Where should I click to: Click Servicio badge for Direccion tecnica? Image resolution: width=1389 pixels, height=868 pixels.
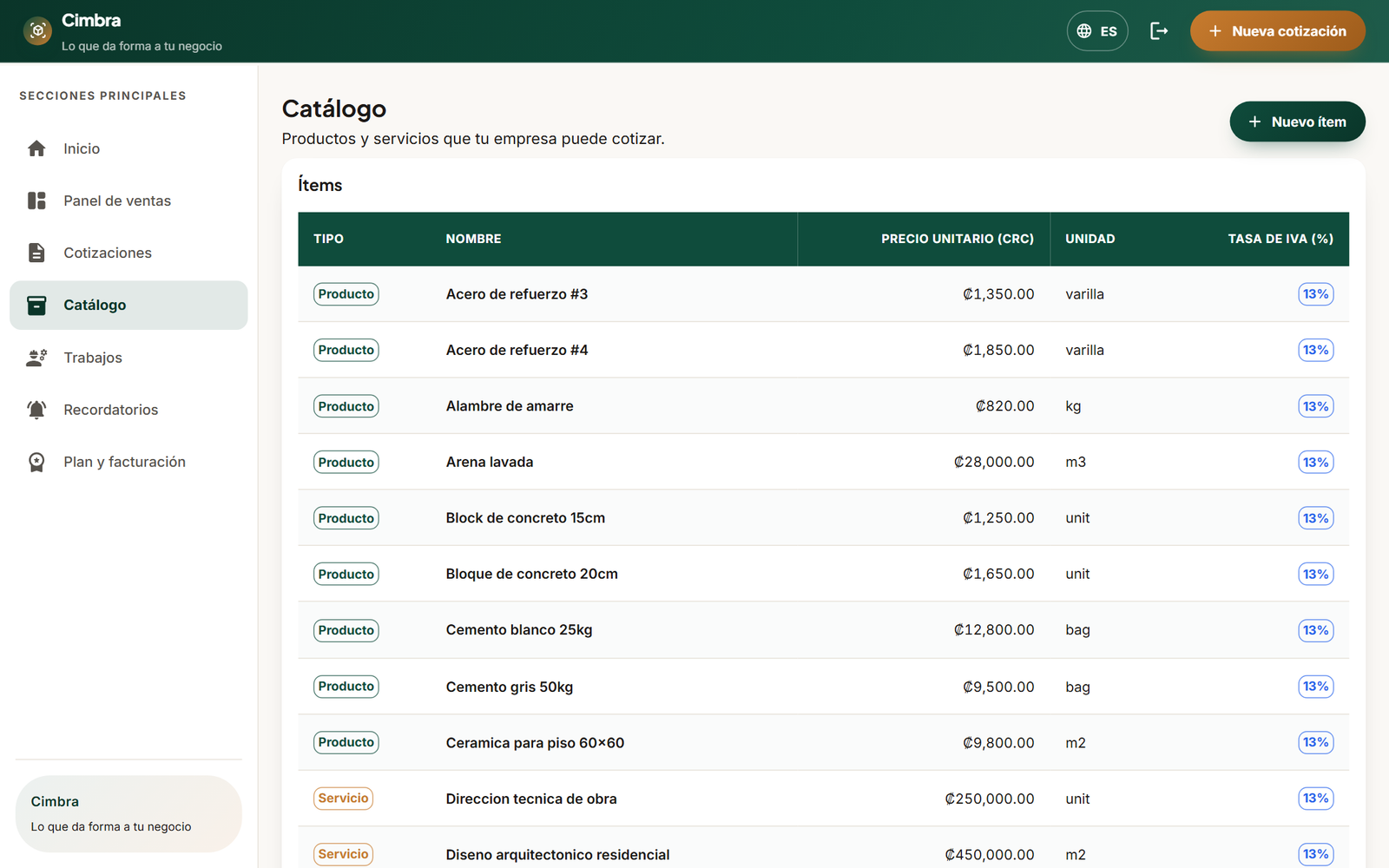[x=343, y=799]
